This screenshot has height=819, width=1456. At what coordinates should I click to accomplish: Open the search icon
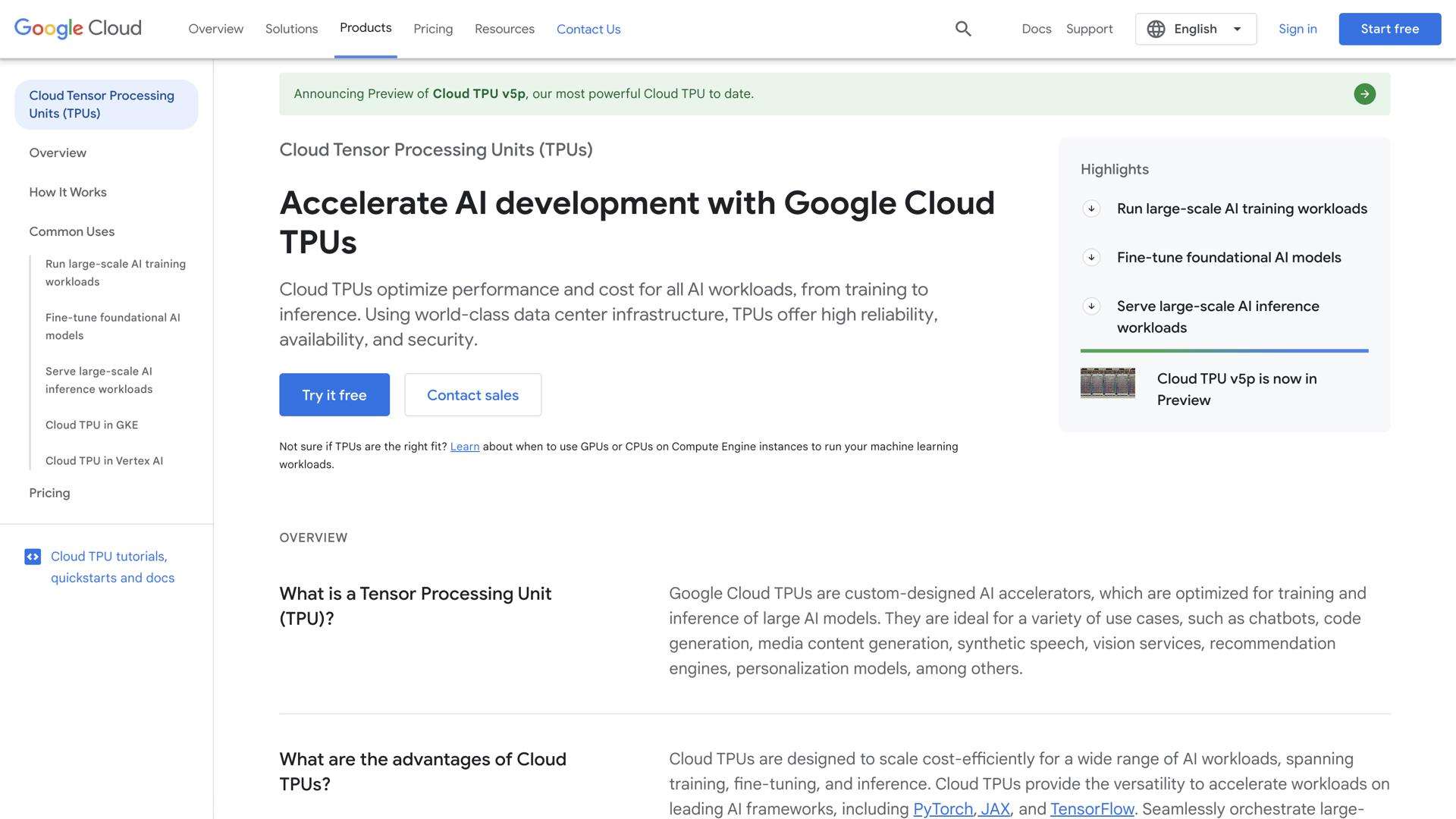962,29
